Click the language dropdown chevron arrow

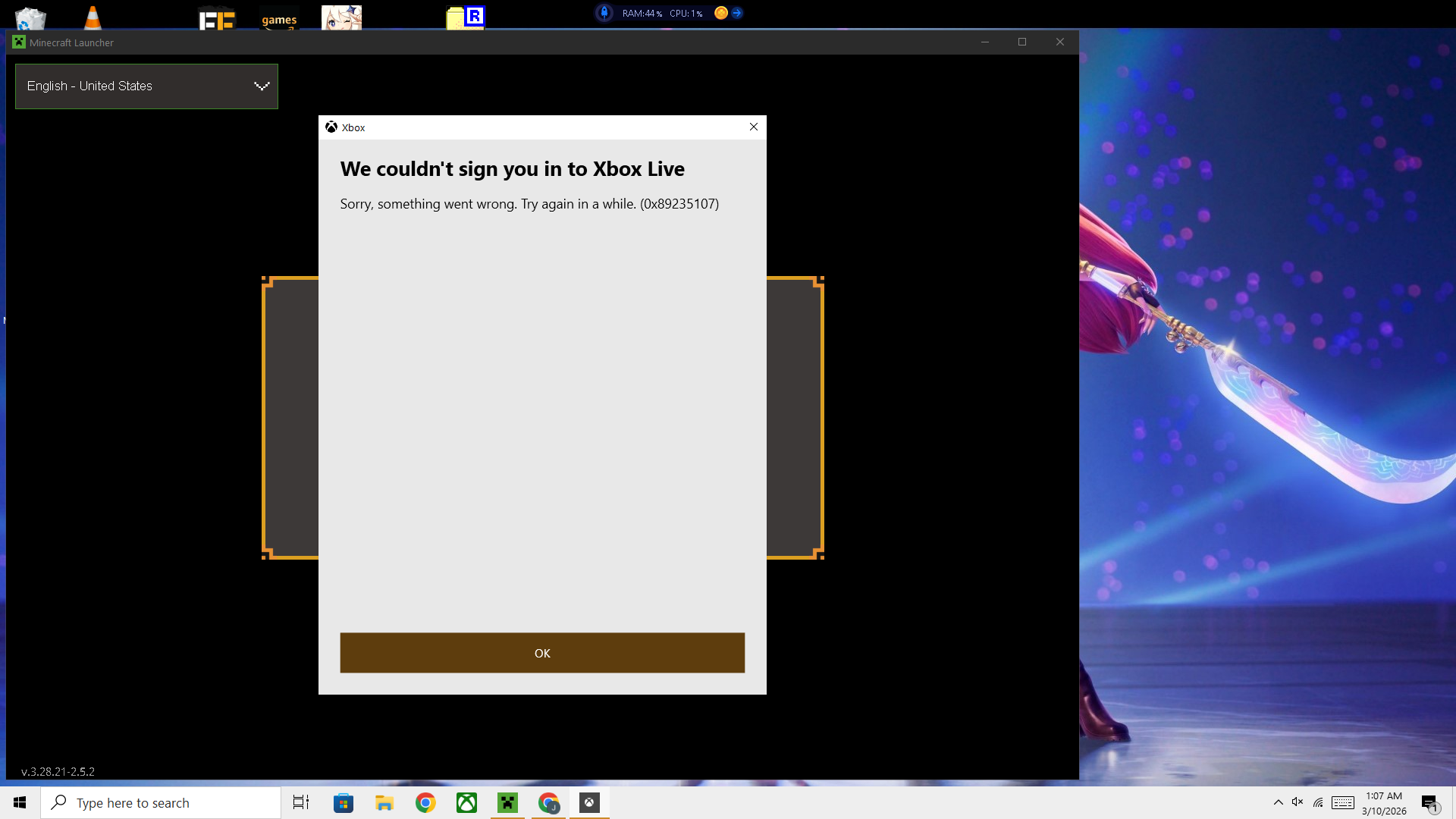coord(262,86)
